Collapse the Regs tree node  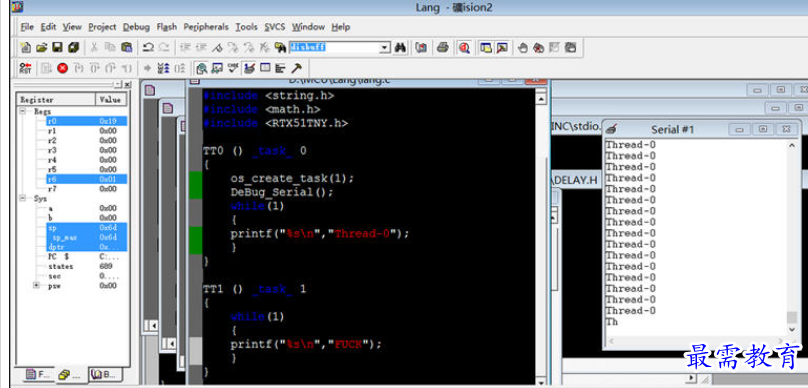[x=22, y=111]
